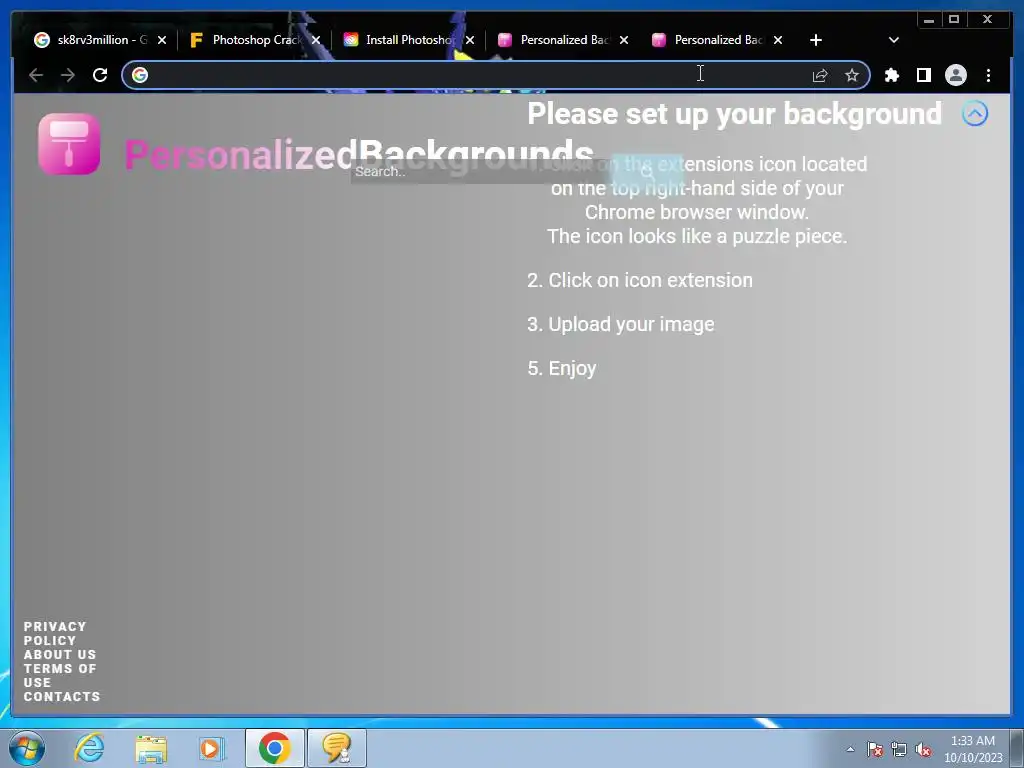Maximize the Chrome window
1024x768 pixels.
(x=953, y=20)
